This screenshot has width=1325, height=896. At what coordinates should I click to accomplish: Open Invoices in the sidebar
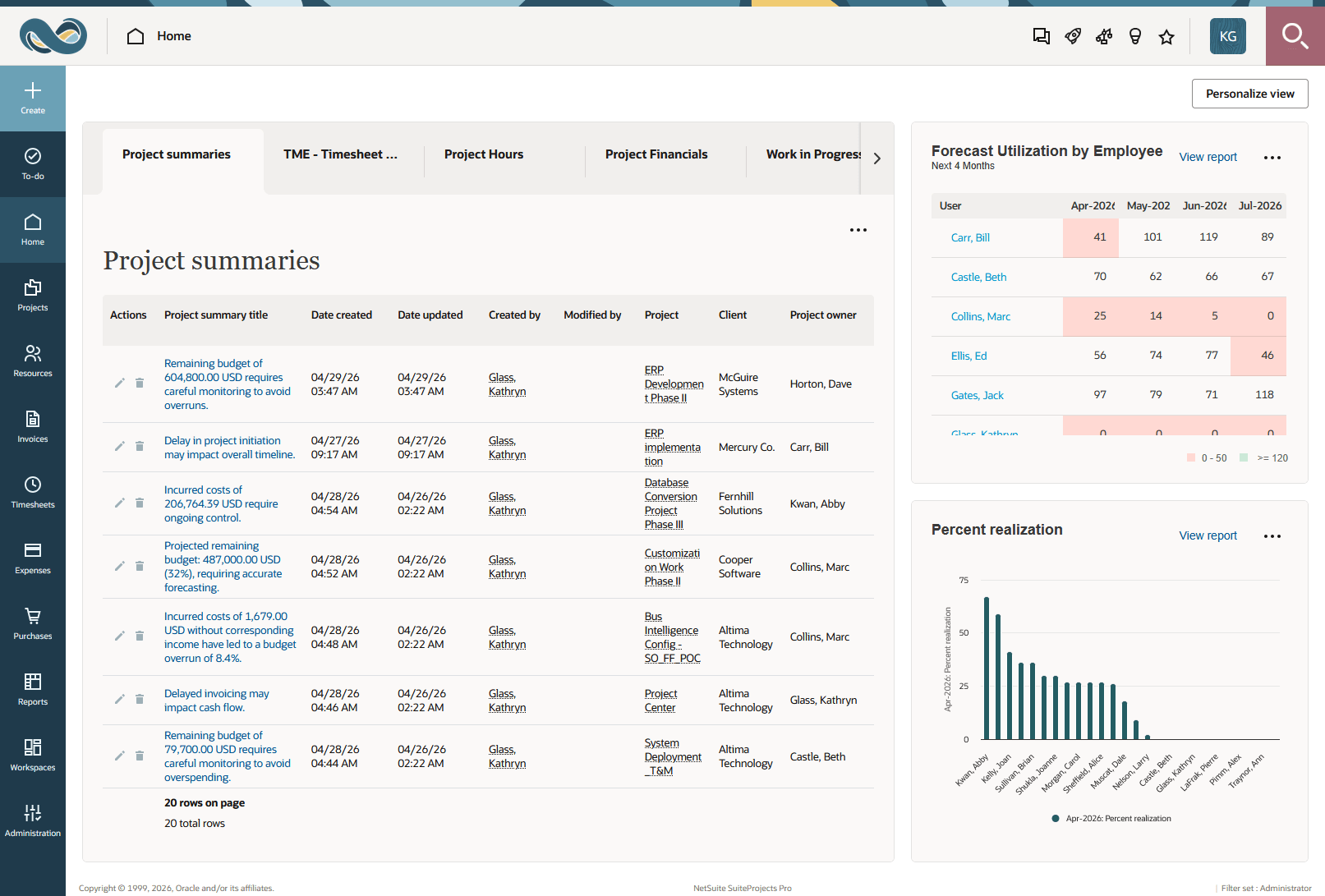pos(33,427)
